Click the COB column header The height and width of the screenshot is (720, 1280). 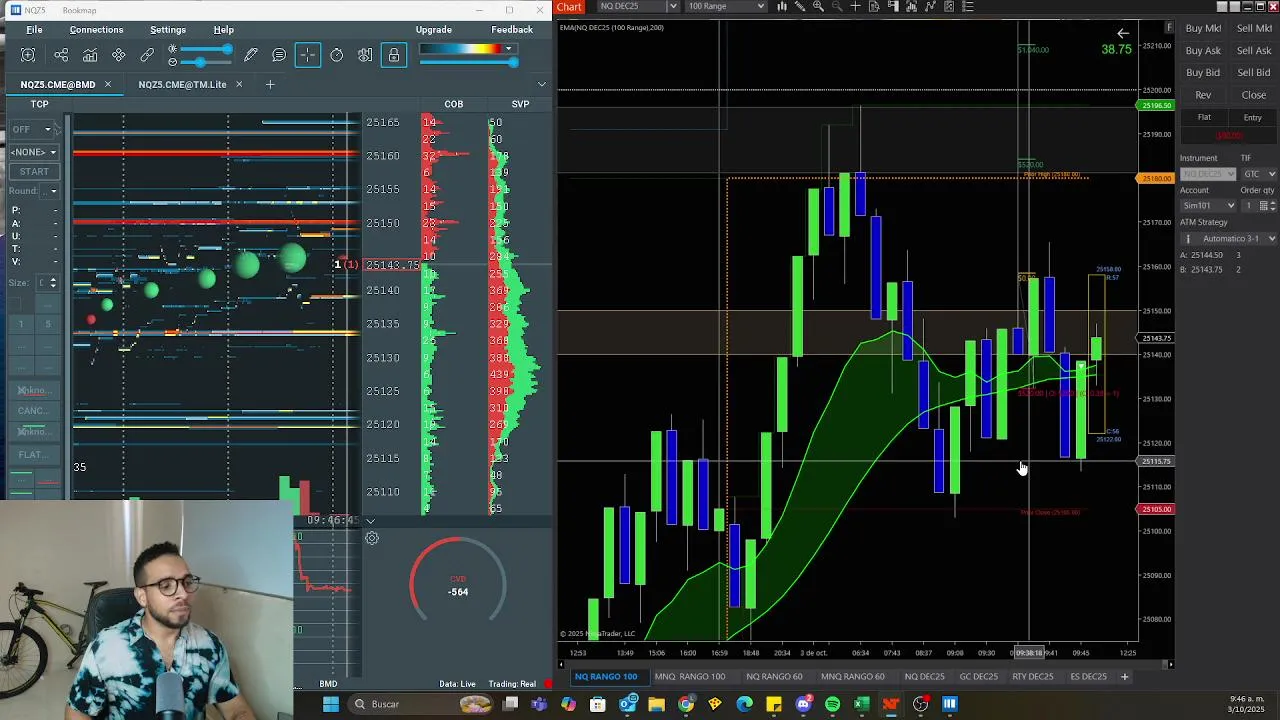click(454, 104)
